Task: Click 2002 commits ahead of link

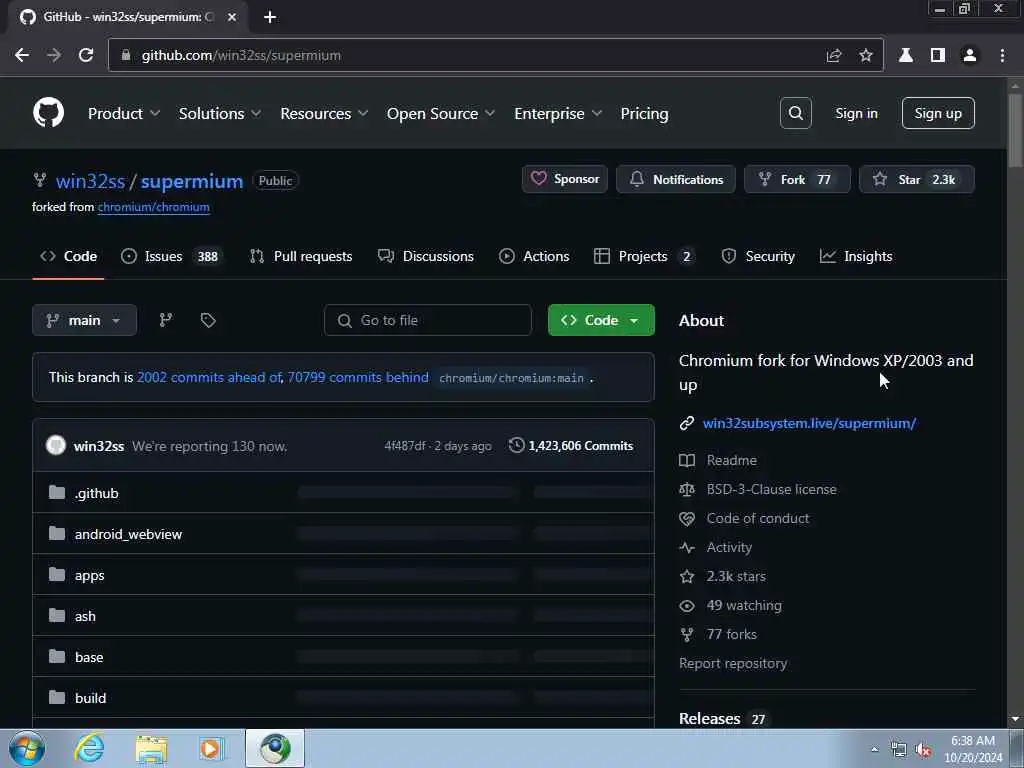Action: pos(209,377)
